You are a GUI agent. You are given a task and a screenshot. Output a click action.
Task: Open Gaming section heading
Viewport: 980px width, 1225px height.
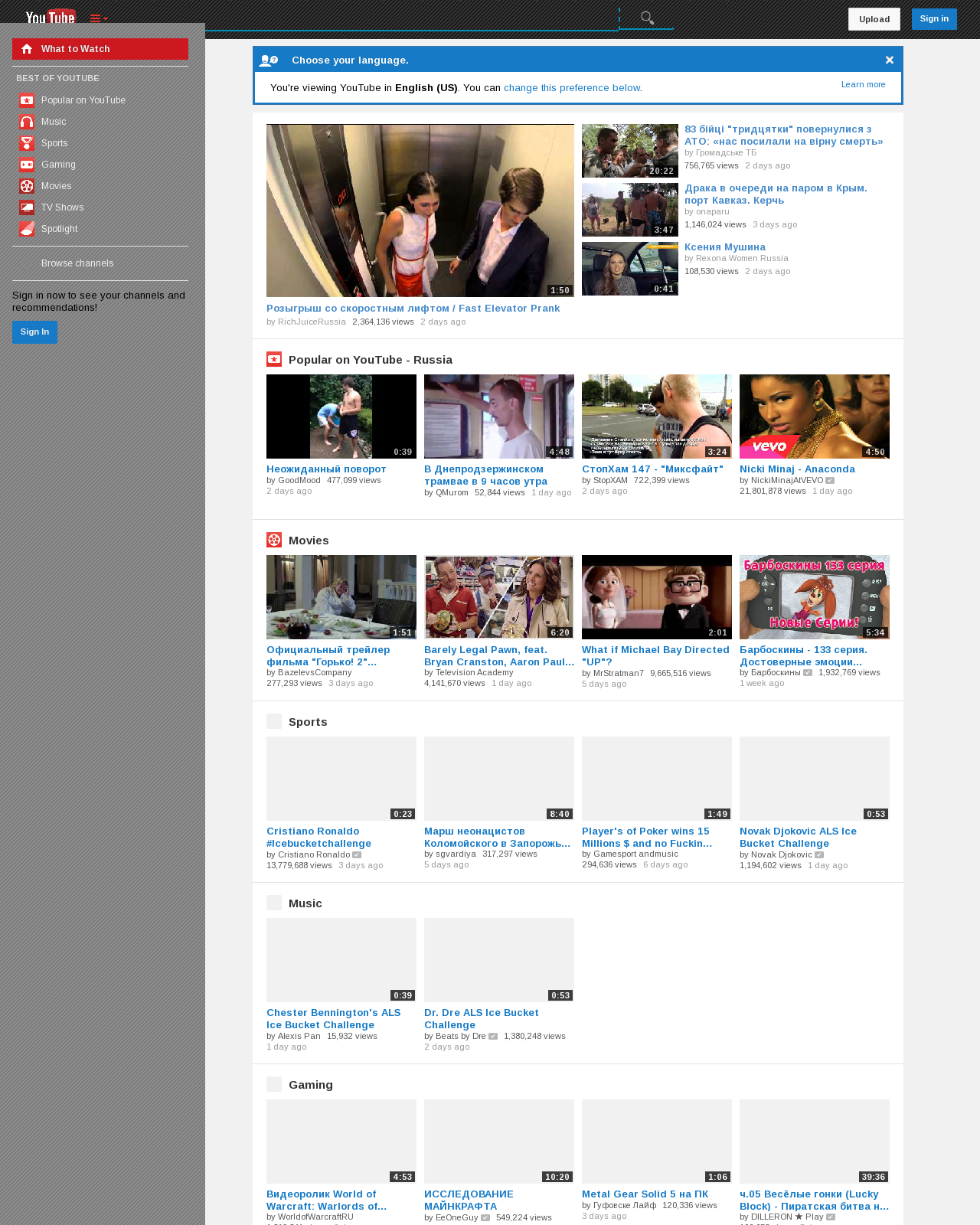(311, 1085)
